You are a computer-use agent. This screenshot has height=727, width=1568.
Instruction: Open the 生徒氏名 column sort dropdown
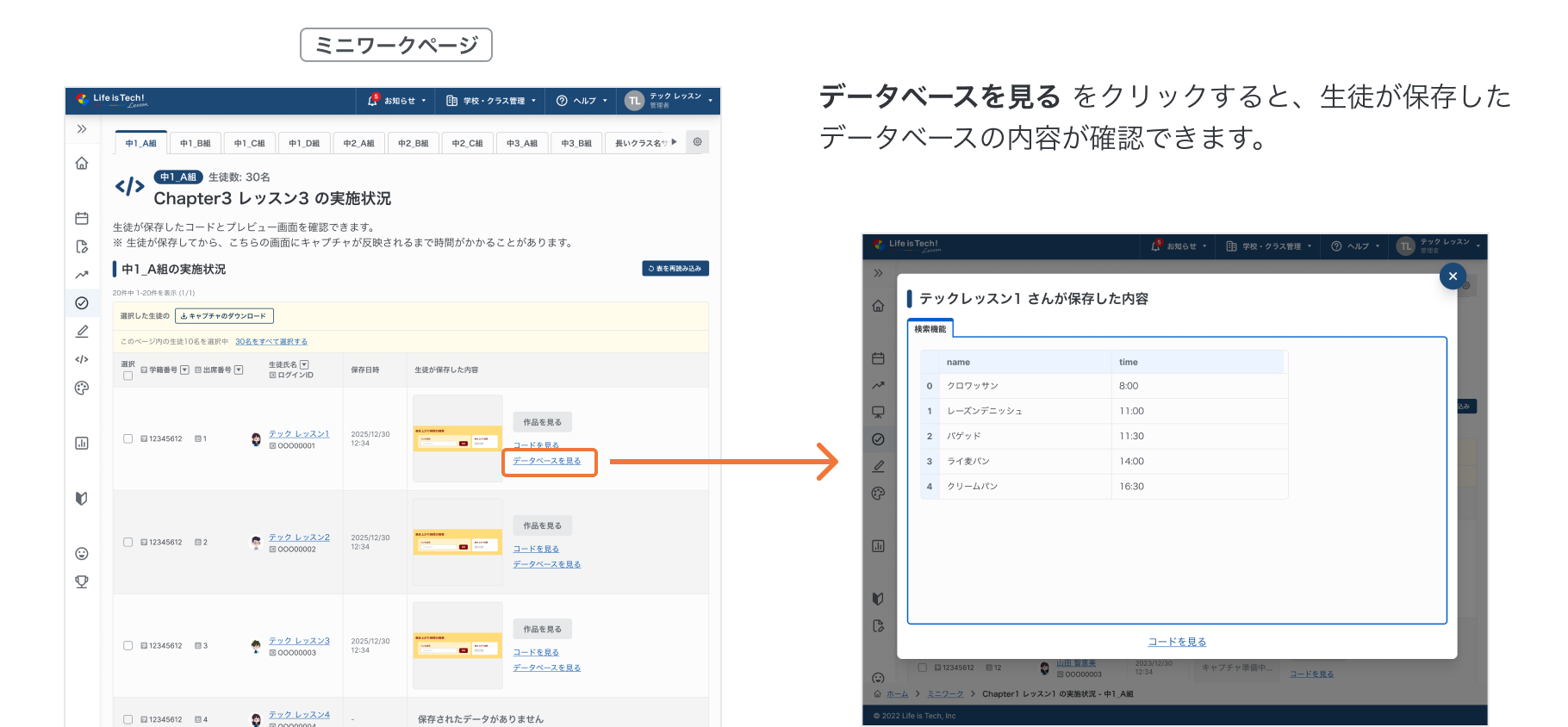(x=304, y=364)
